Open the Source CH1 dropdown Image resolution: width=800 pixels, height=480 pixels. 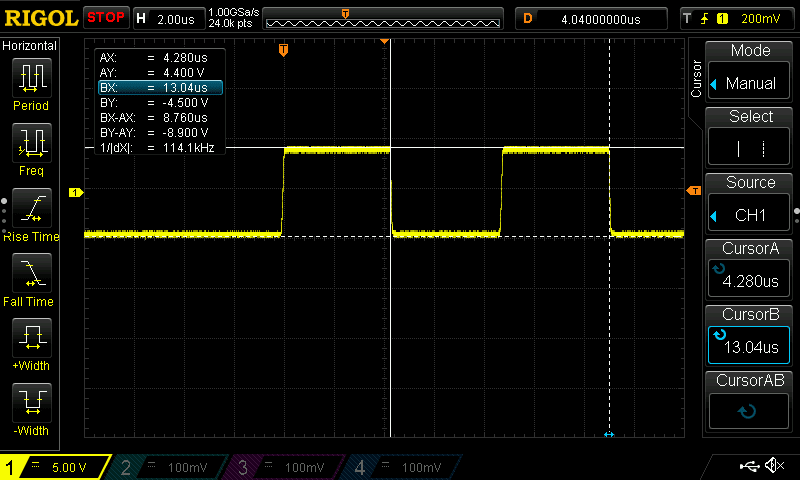(x=751, y=204)
